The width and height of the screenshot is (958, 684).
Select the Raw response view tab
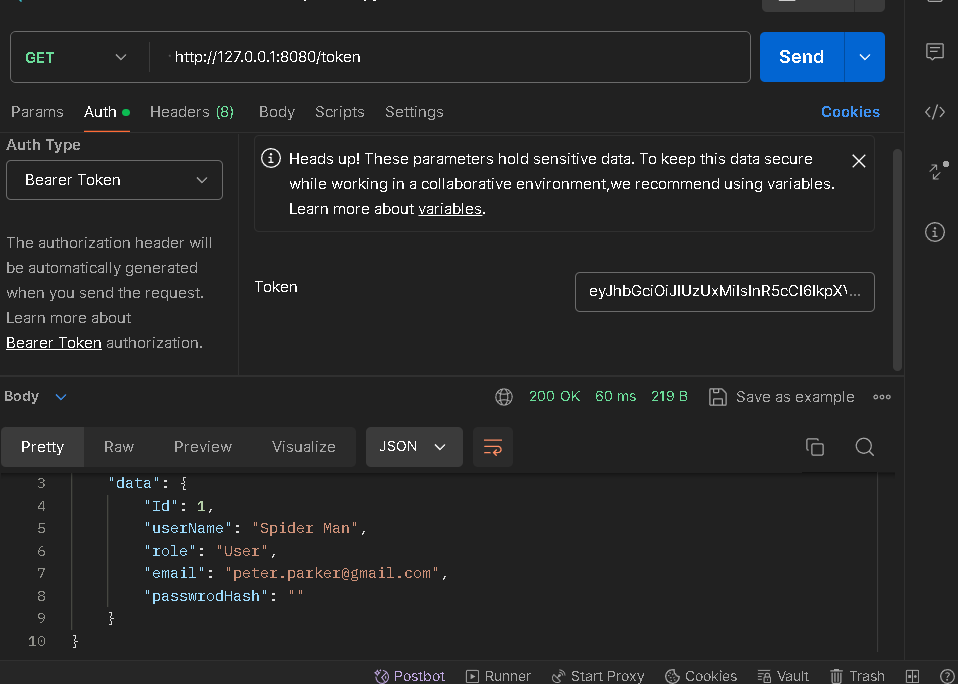(x=119, y=447)
